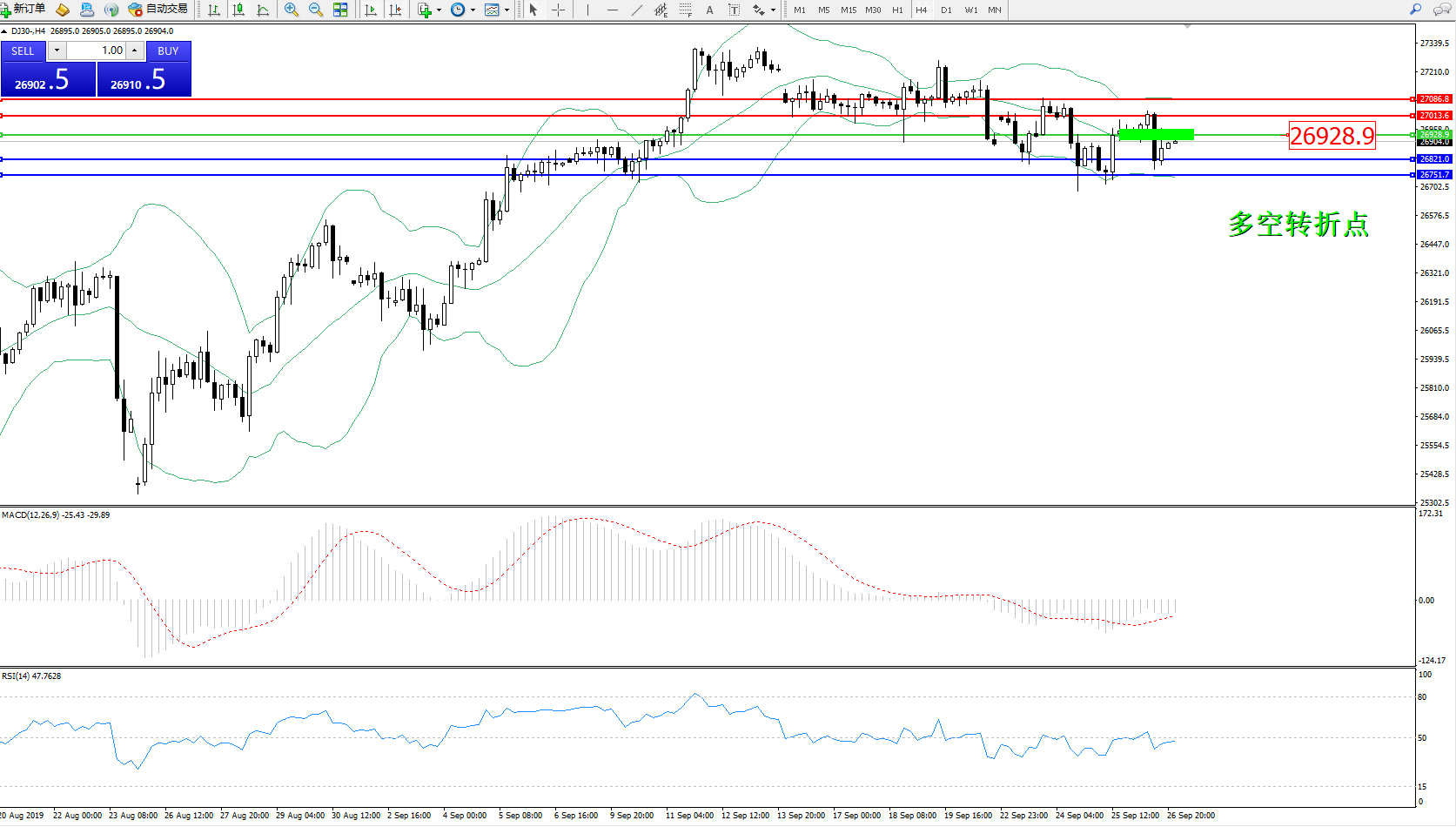Open the search magnifier at top right
This screenshot has width=1456, height=827.
point(1415,10)
